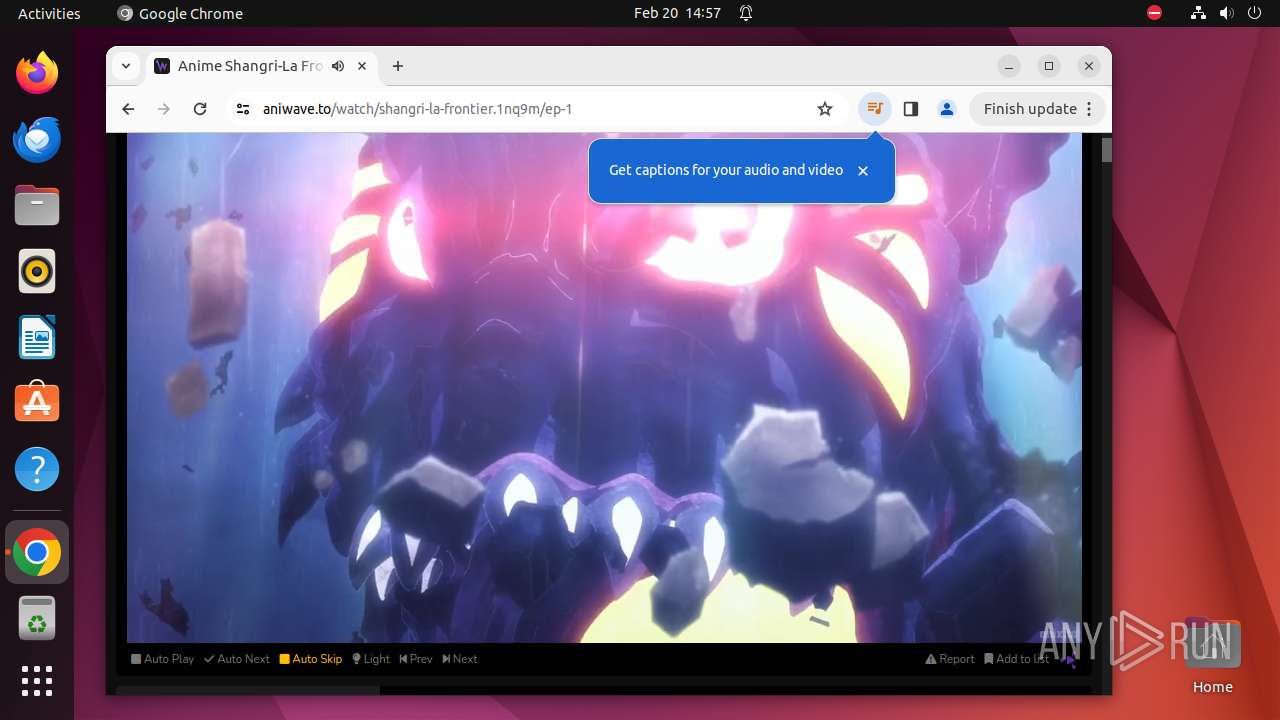The height and width of the screenshot is (720, 1280).
Task: Open Ubuntu Software store in the dock
Action: (37, 403)
